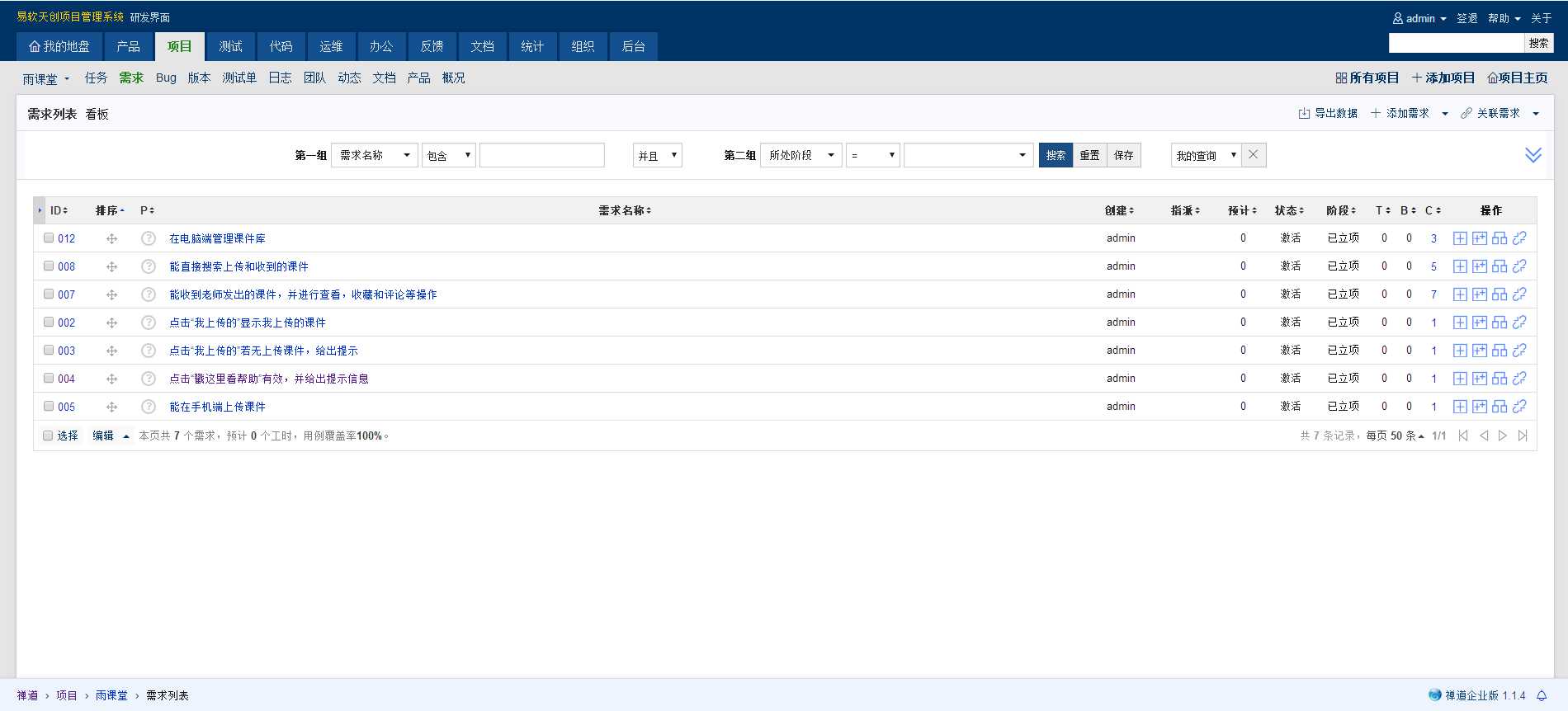Click the 添加需求 add requirement link
The width and height of the screenshot is (1568, 711).
pyautogui.click(x=1400, y=113)
